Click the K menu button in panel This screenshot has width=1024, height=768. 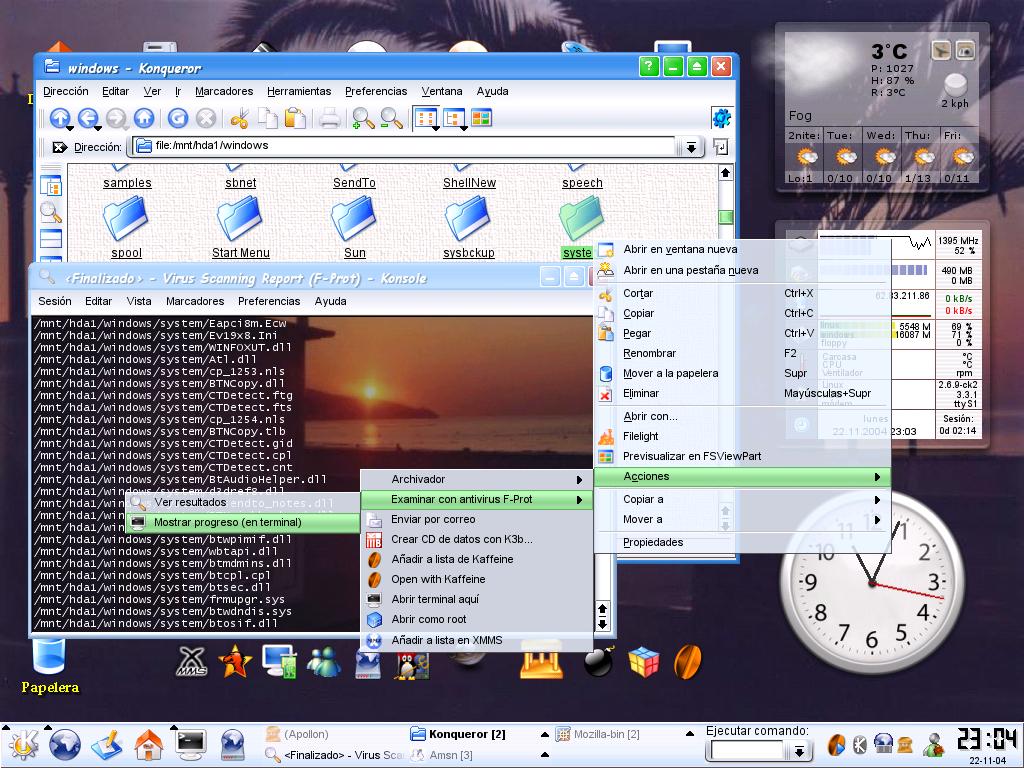point(23,744)
